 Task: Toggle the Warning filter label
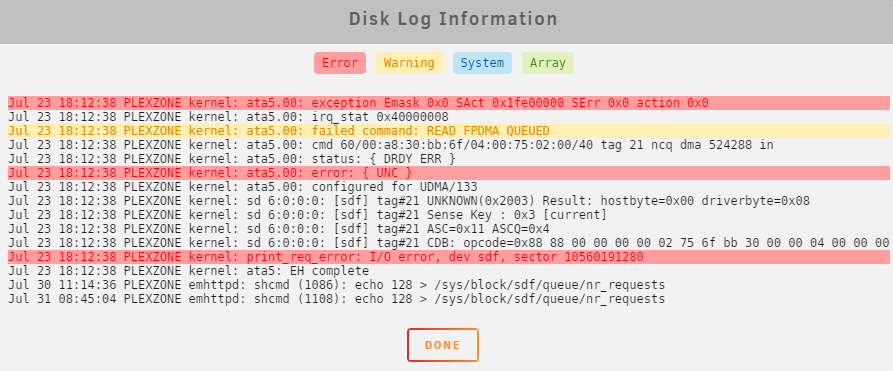click(x=409, y=63)
